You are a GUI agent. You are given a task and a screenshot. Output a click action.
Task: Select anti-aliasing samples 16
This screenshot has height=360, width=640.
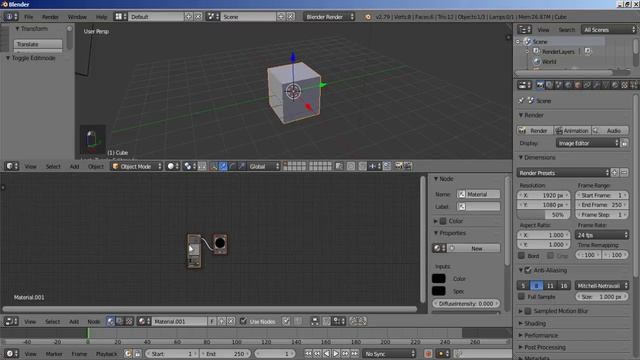[564, 285]
